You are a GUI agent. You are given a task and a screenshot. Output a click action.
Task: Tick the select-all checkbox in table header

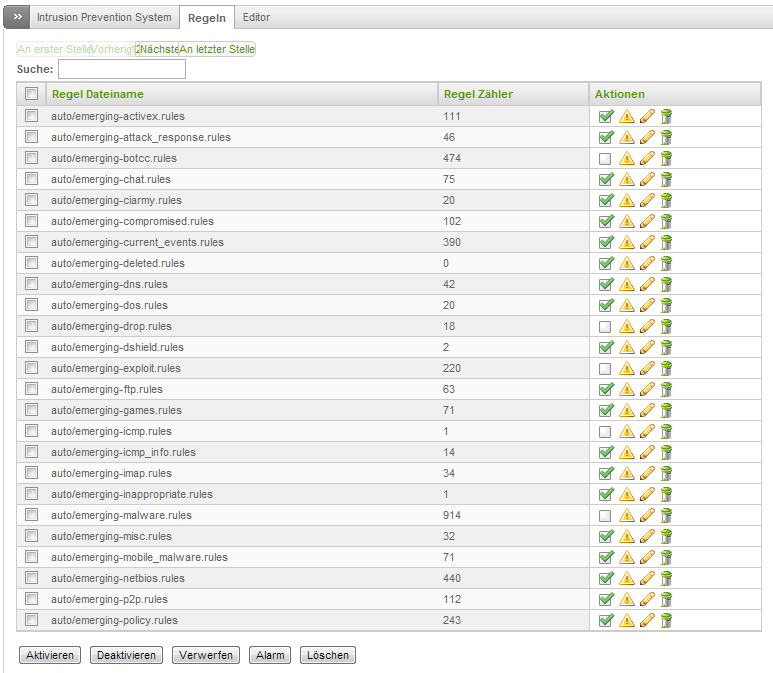click(31, 94)
